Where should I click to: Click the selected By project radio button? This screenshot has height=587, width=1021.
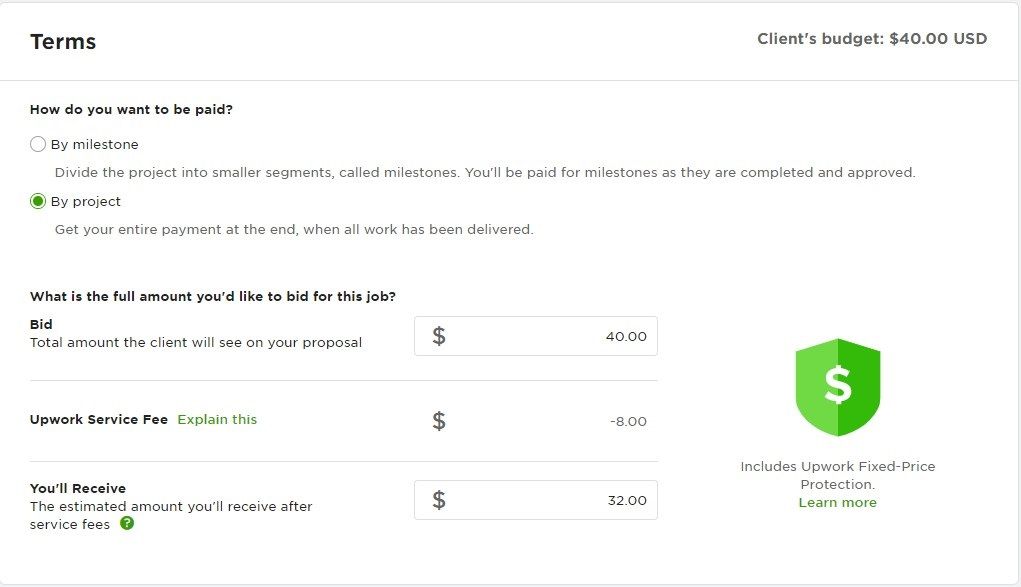click(38, 201)
